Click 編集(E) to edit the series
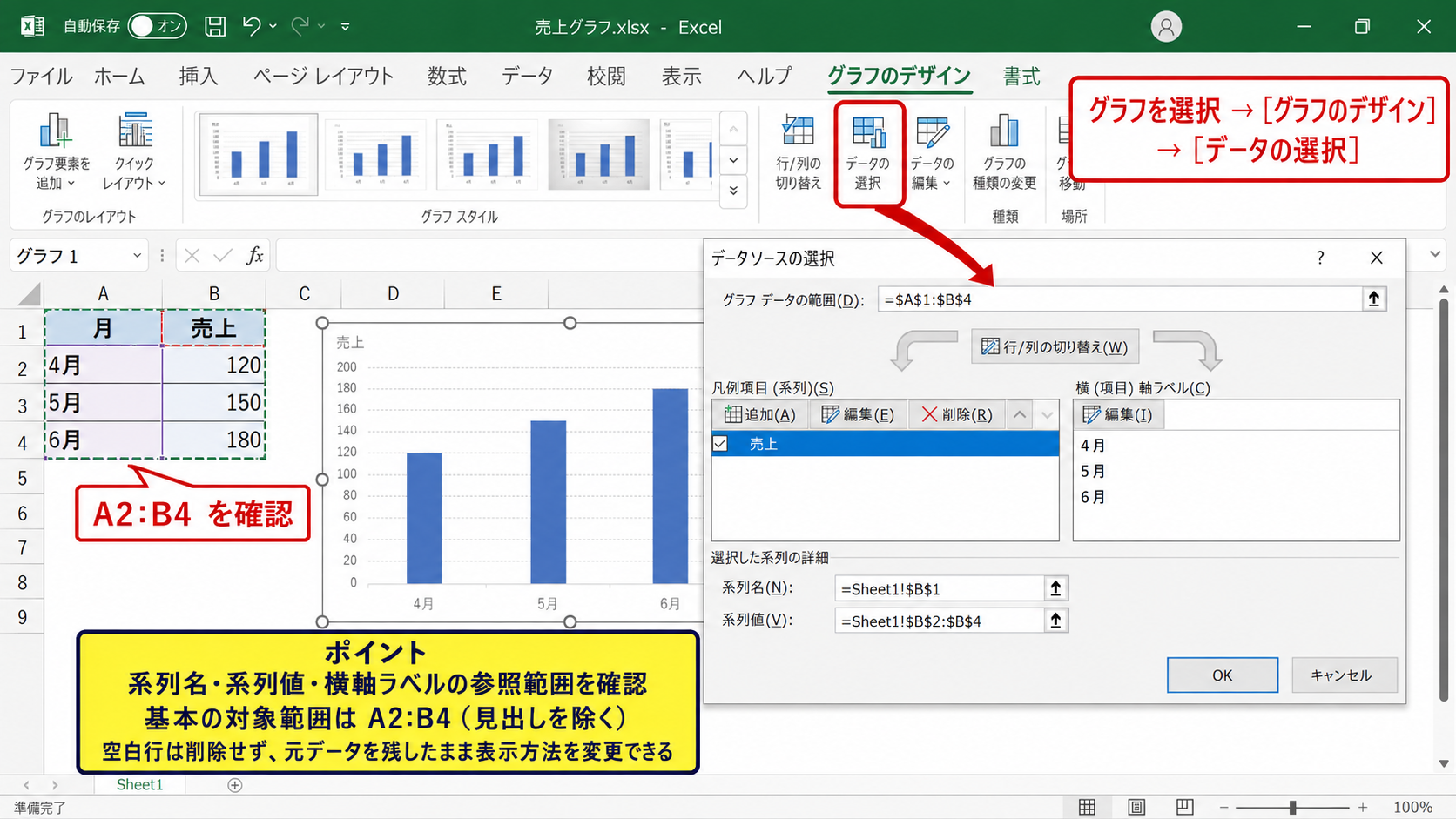This screenshot has width=1456, height=819. pos(858,414)
